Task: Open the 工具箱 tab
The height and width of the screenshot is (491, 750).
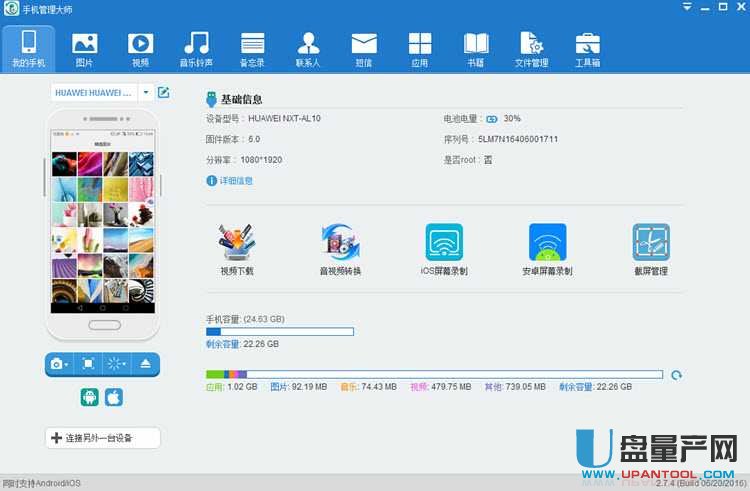Action: click(x=587, y=49)
